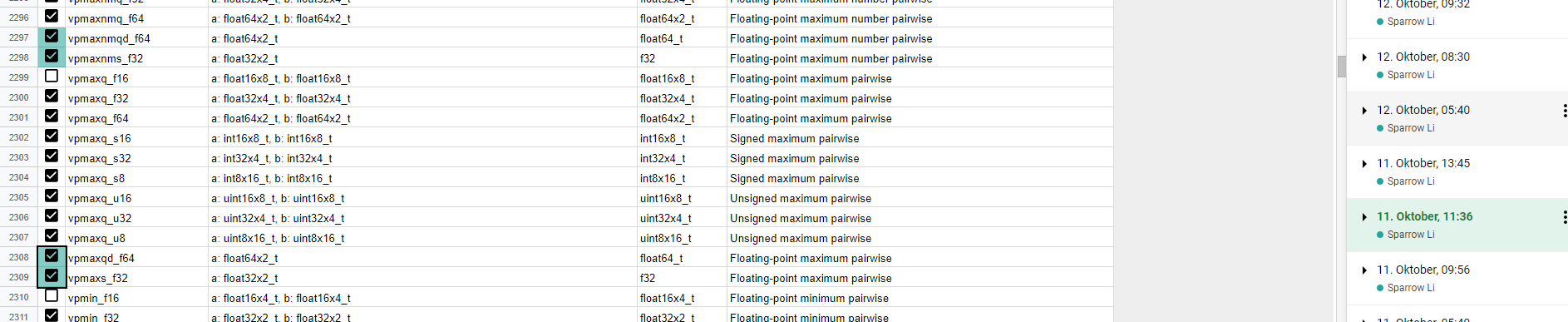This screenshot has height=322, width=1568.
Task: Expand the 11. Oktober, 11:36 version group
Action: [1364, 217]
